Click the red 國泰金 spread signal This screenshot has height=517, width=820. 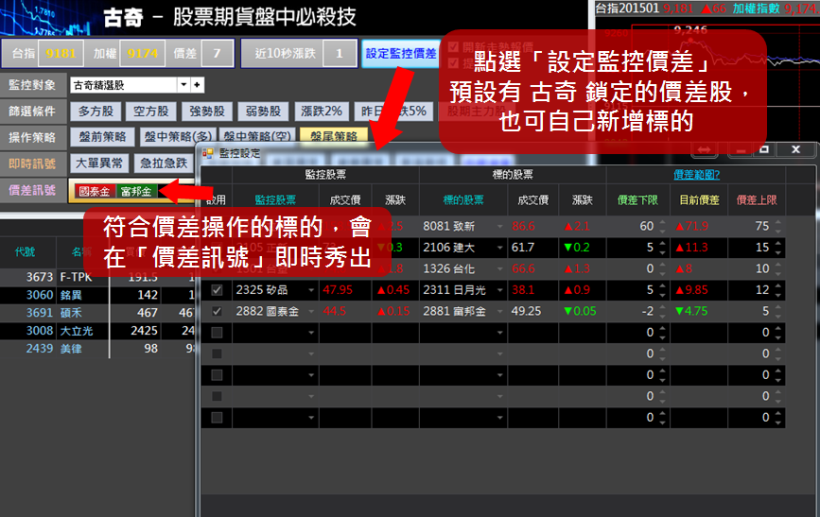(x=95, y=191)
